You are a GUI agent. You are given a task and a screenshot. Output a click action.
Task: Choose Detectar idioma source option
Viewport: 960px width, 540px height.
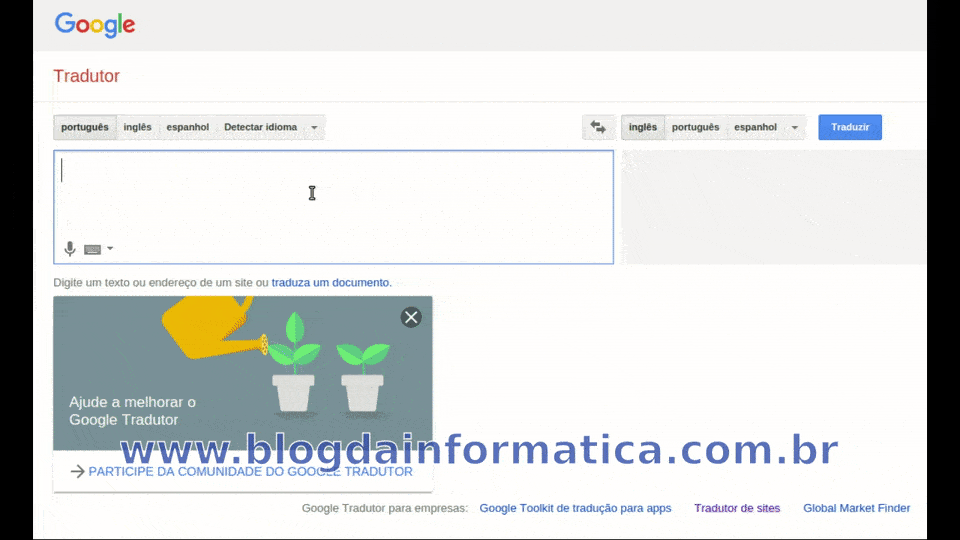(x=260, y=127)
